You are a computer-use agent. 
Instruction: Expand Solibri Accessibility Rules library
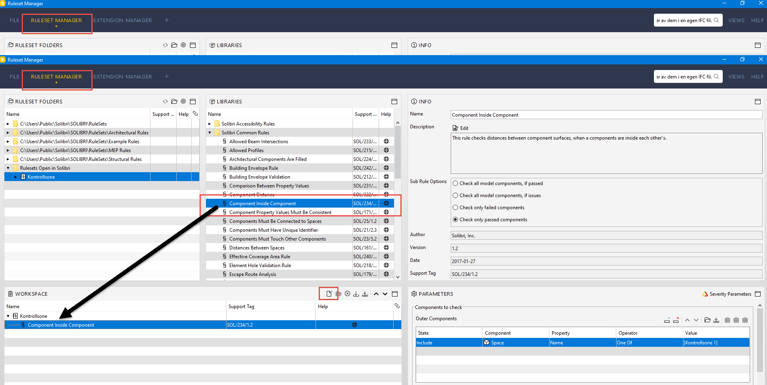[210, 124]
